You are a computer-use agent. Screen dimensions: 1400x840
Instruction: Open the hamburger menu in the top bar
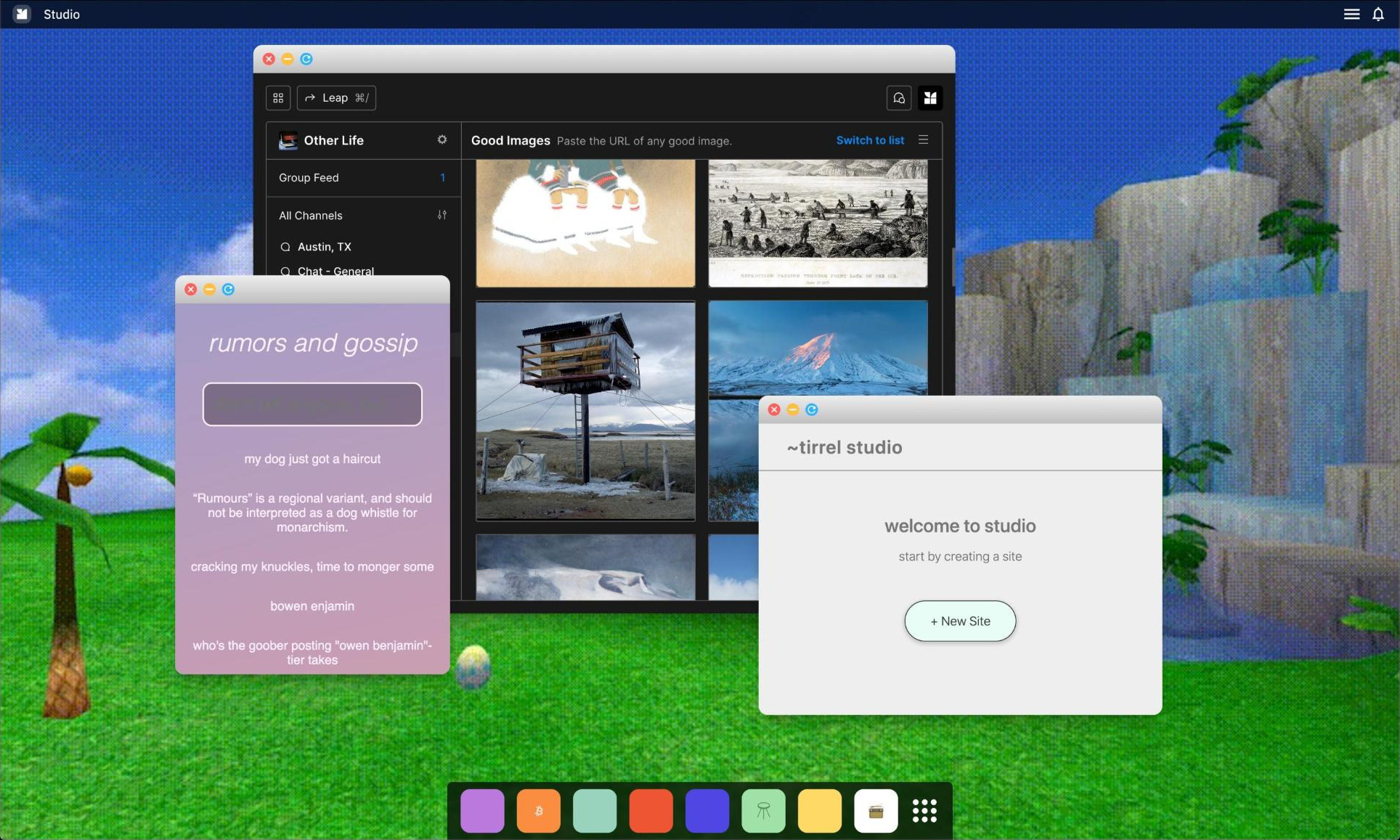coord(1351,14)
